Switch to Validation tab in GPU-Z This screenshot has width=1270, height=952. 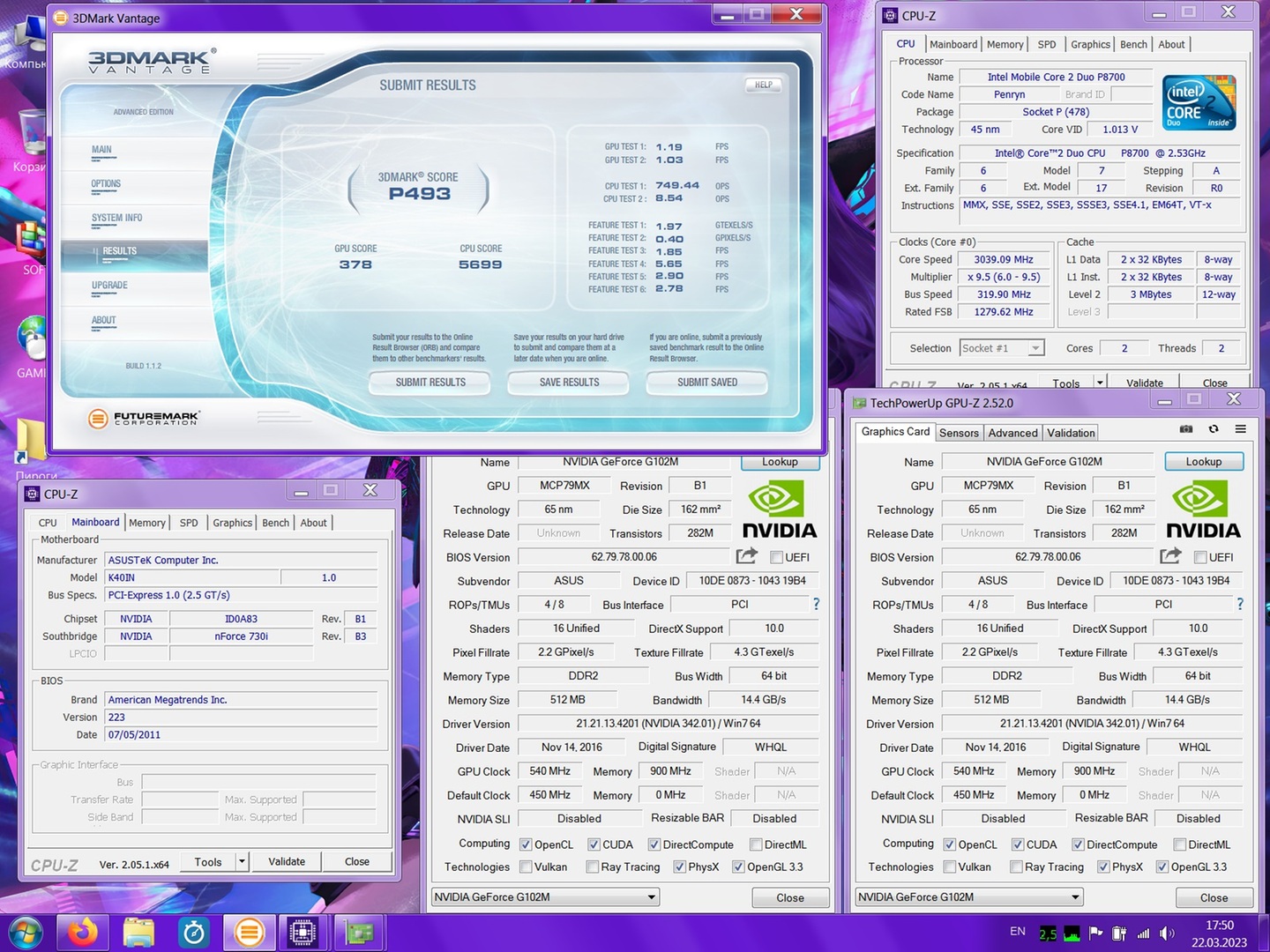pos(1071,433)
